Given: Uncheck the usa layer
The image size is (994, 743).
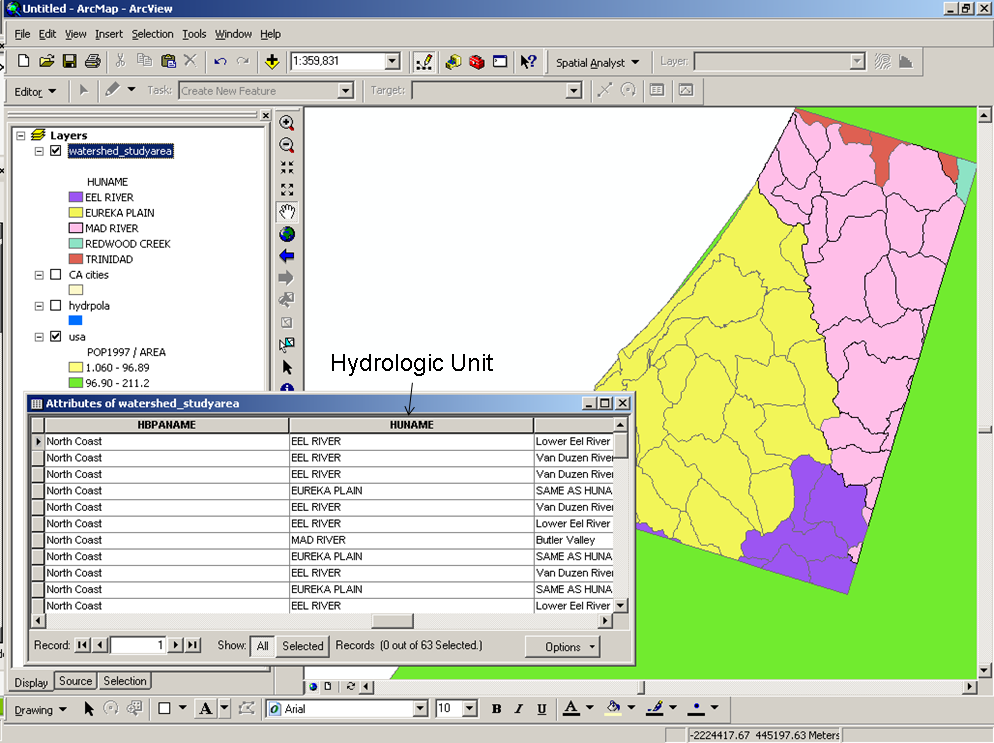Looking at the screenshot, I should tap(55, 336).
